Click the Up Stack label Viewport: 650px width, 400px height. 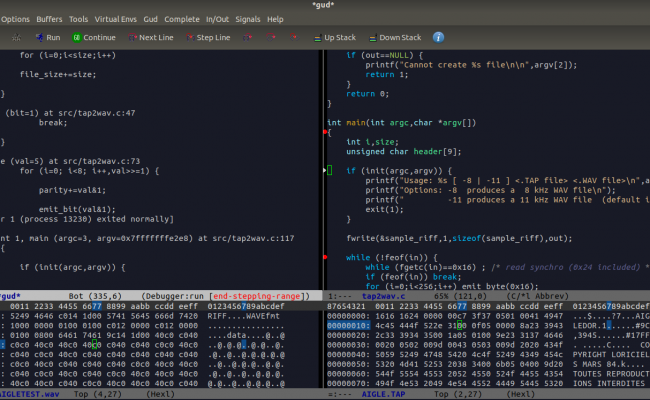pyautogui.click(x=340, y=38)
